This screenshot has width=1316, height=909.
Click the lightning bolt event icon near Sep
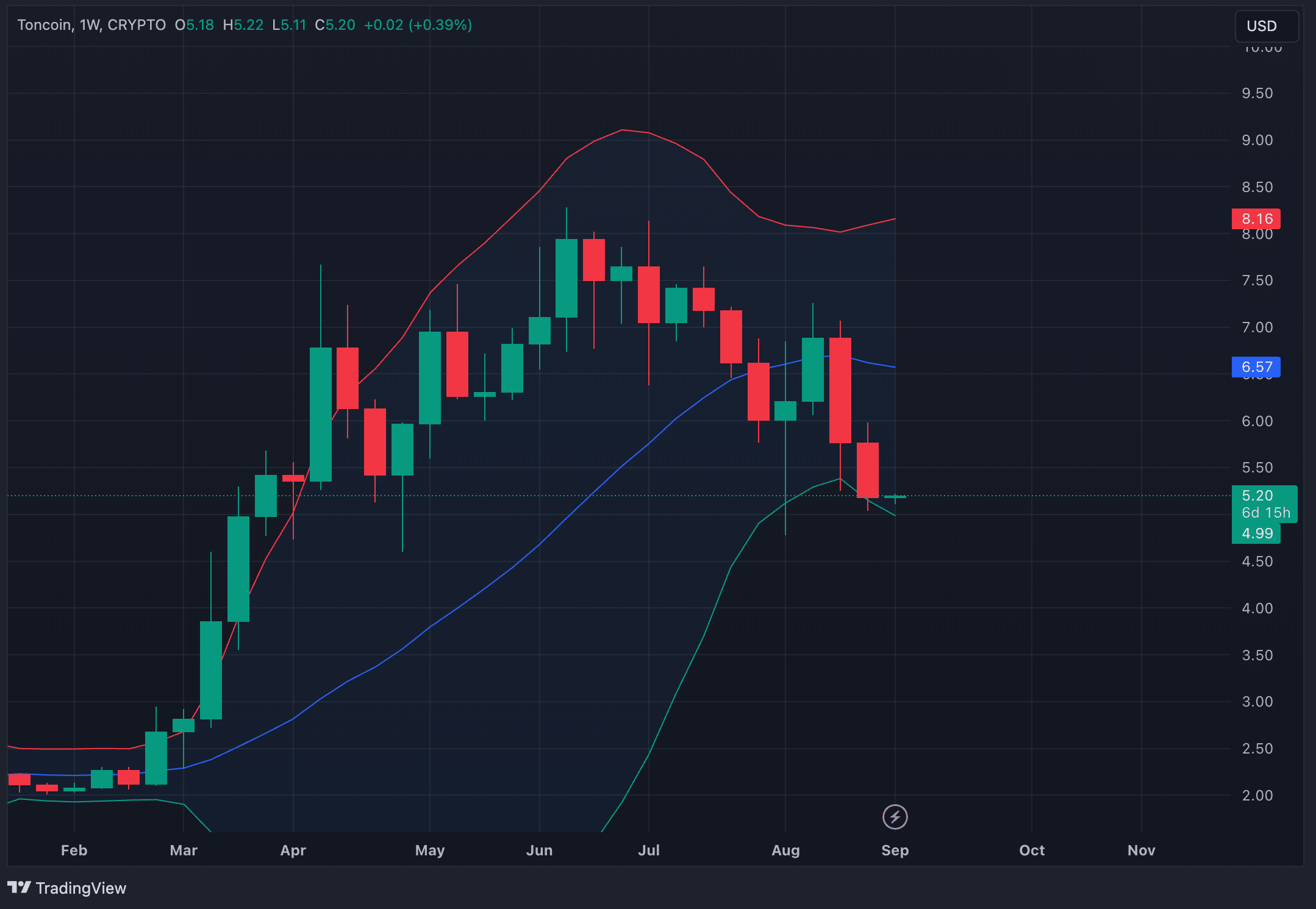pos(895,817)
